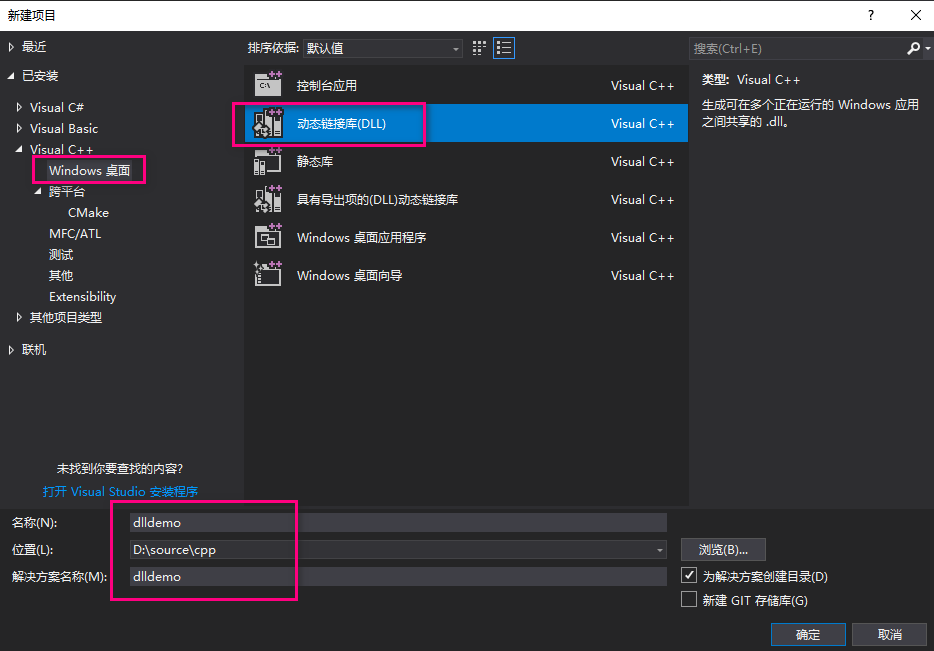Open the help question mark button
This screenshot has width=934, height=651.
[871, 15]
